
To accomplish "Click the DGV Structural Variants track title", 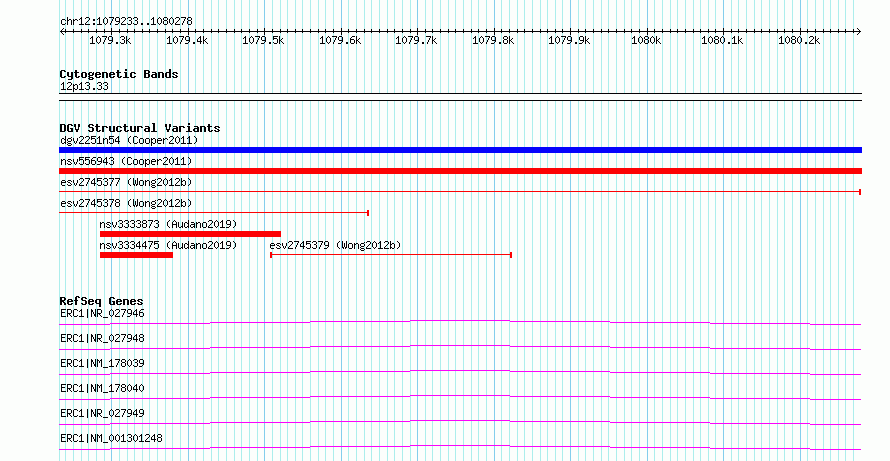I will [x=140, y=128].
